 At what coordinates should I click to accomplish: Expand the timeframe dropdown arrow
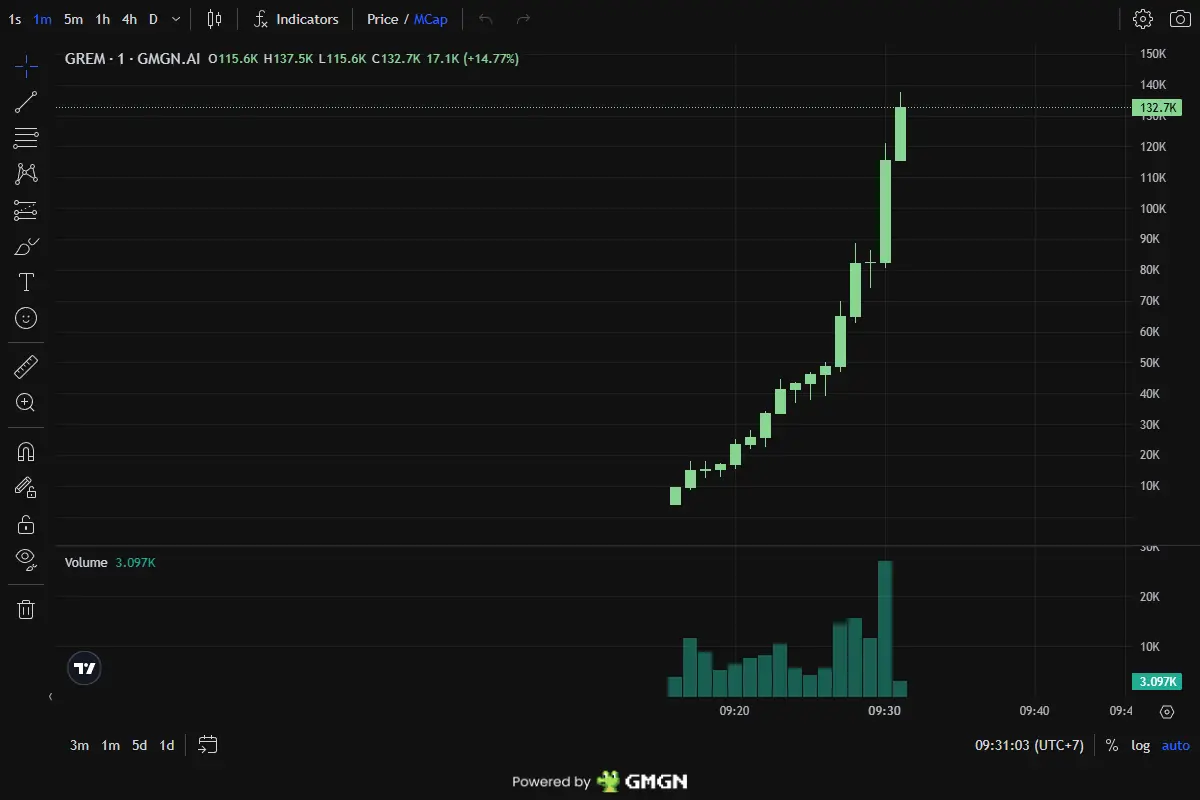176,19
